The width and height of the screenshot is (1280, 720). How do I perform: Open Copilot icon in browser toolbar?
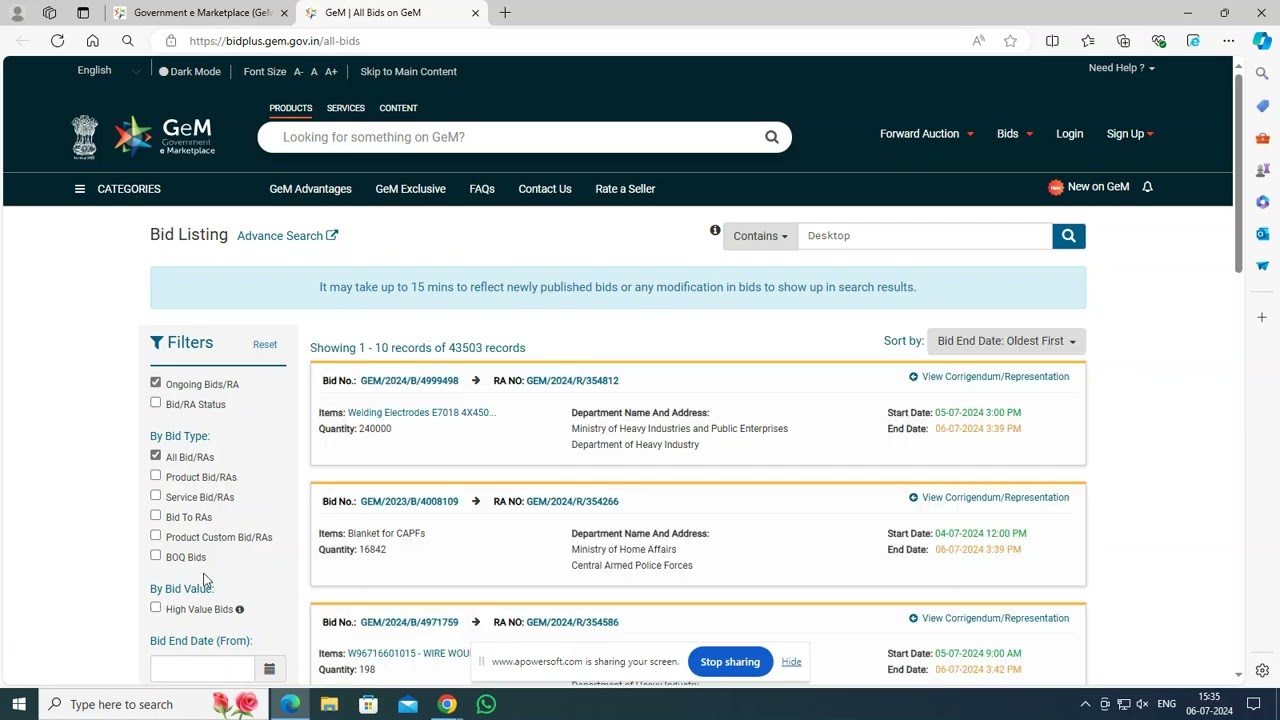click(x=1262, y=41)
